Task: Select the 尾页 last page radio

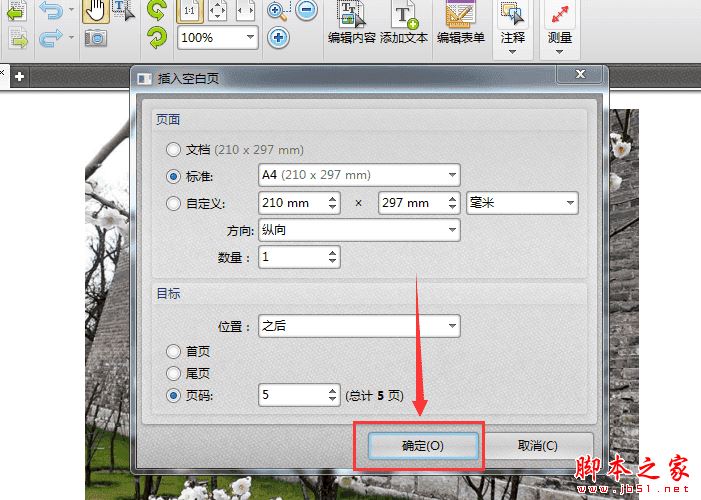Action: (x=173, y=373)
